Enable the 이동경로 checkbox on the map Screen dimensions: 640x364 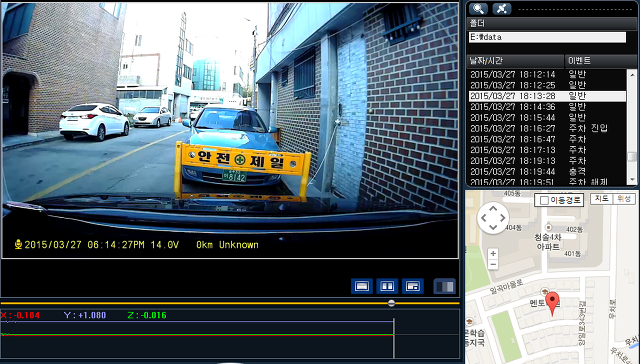coord(544,200)
